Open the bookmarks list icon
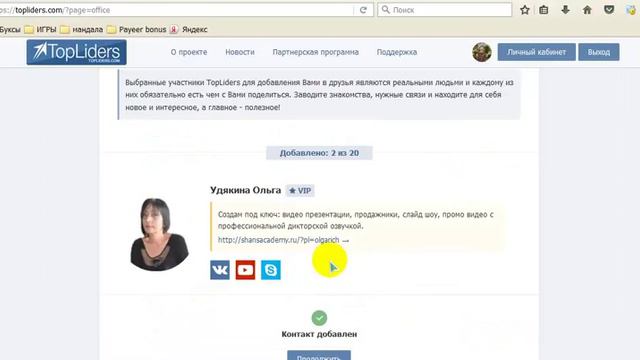This screenshot has height=360, width=640. [x=544, y=10]
